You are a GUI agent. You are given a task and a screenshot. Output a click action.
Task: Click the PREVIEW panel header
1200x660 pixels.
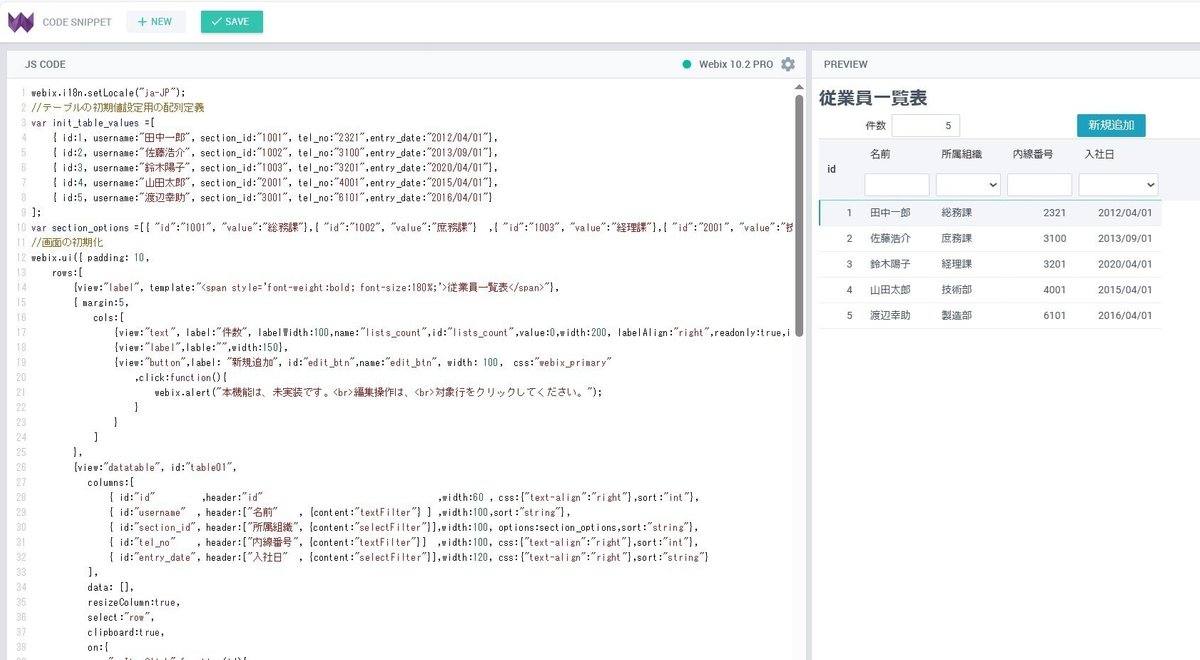(846, 63)
